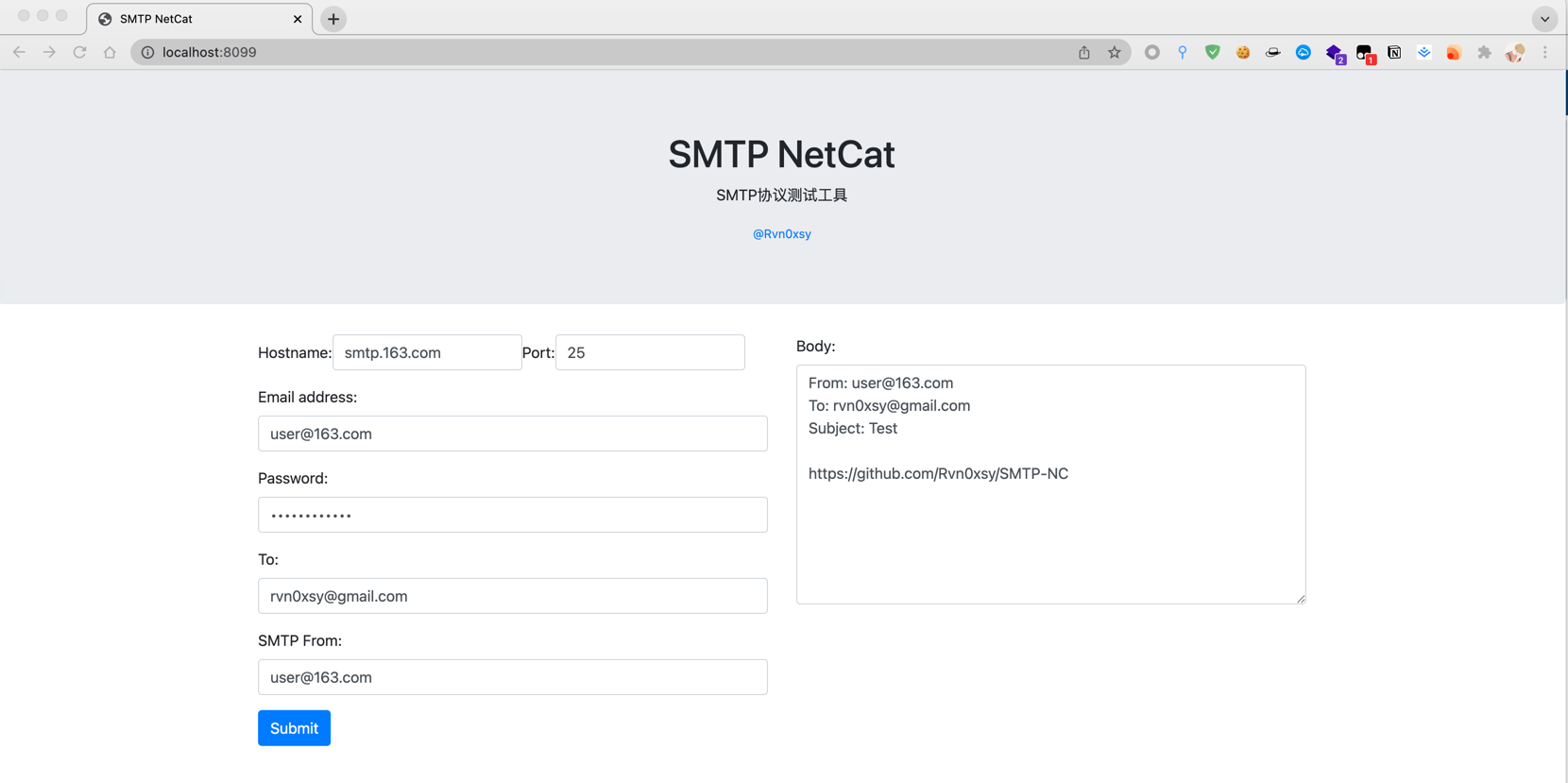Image resolution: width=1568 pixels, height=783 pixels.
Task: Click the SMTP NetCat page heading
Action: click(781, 154)
